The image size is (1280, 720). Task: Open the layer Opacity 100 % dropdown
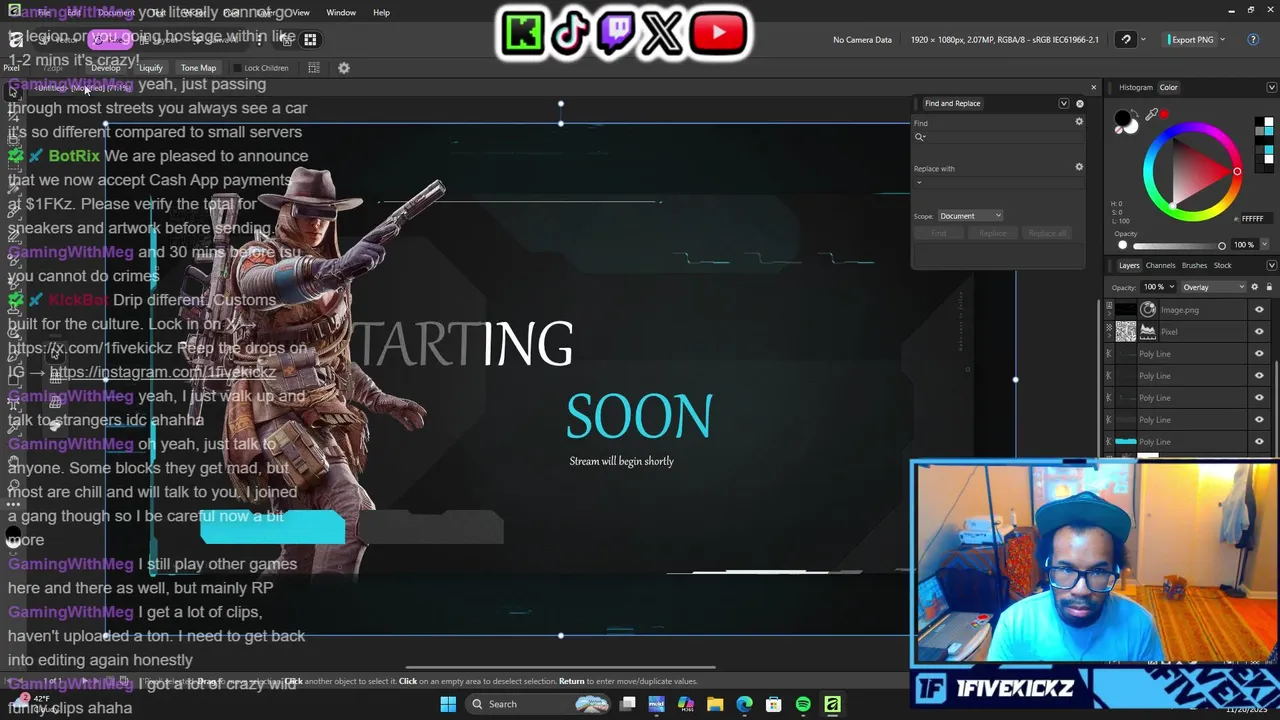coord(1158,287)
